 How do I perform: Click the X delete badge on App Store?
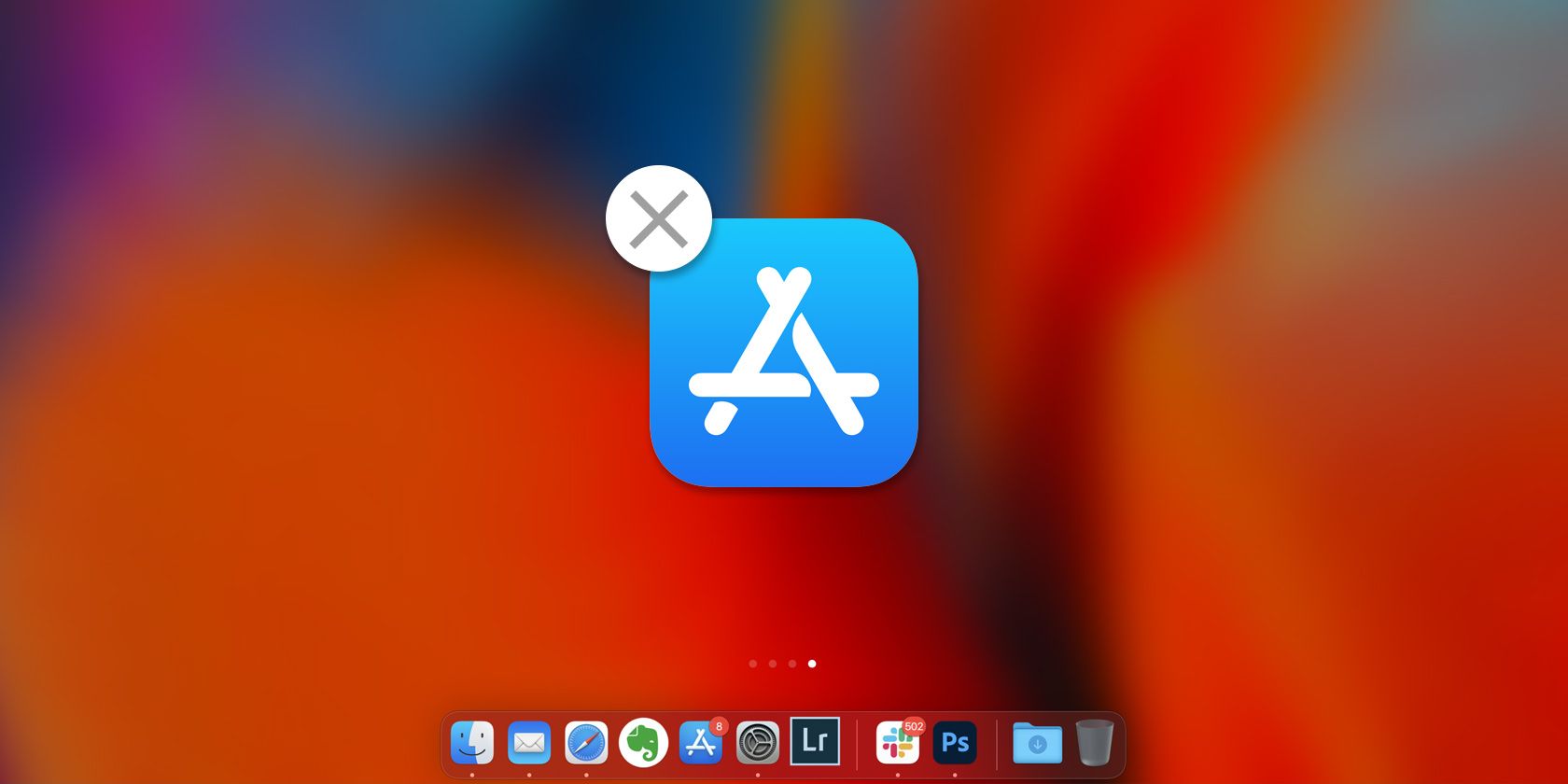pyautogui.click(x=659, y=218)
